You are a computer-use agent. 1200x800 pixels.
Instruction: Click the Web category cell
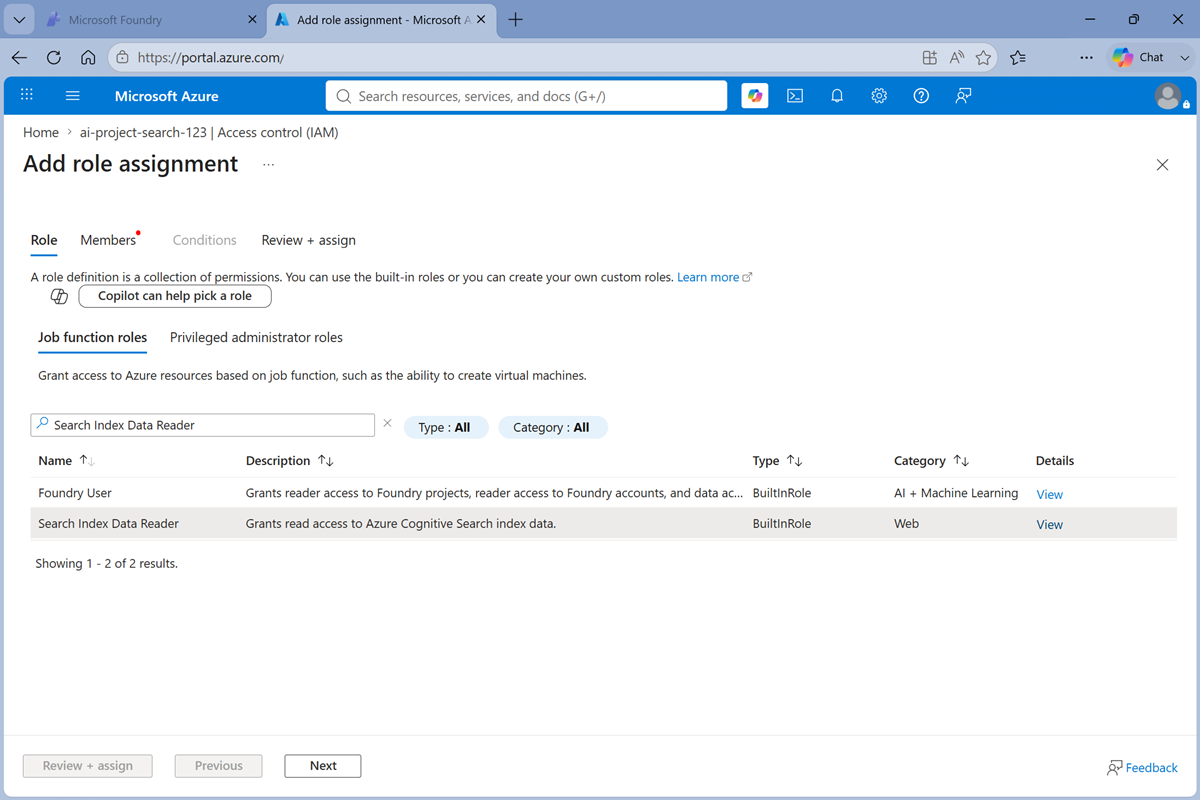pyautogui.click(x=906, y=523)
